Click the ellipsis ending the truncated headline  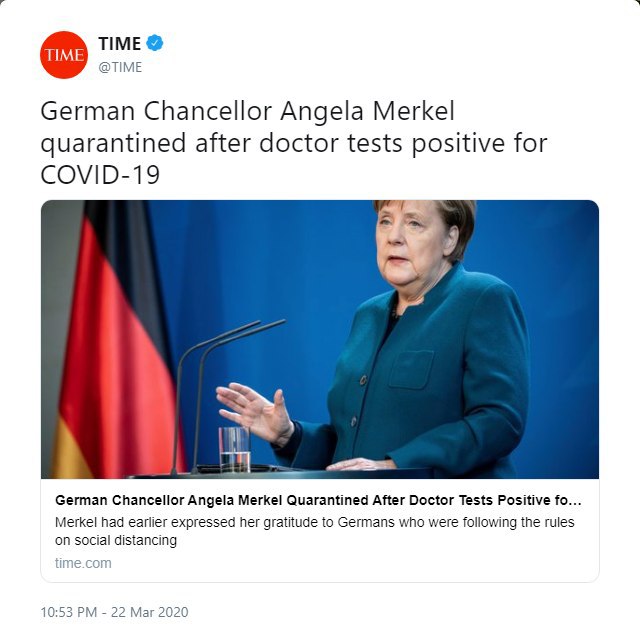[x=574, y=499]
